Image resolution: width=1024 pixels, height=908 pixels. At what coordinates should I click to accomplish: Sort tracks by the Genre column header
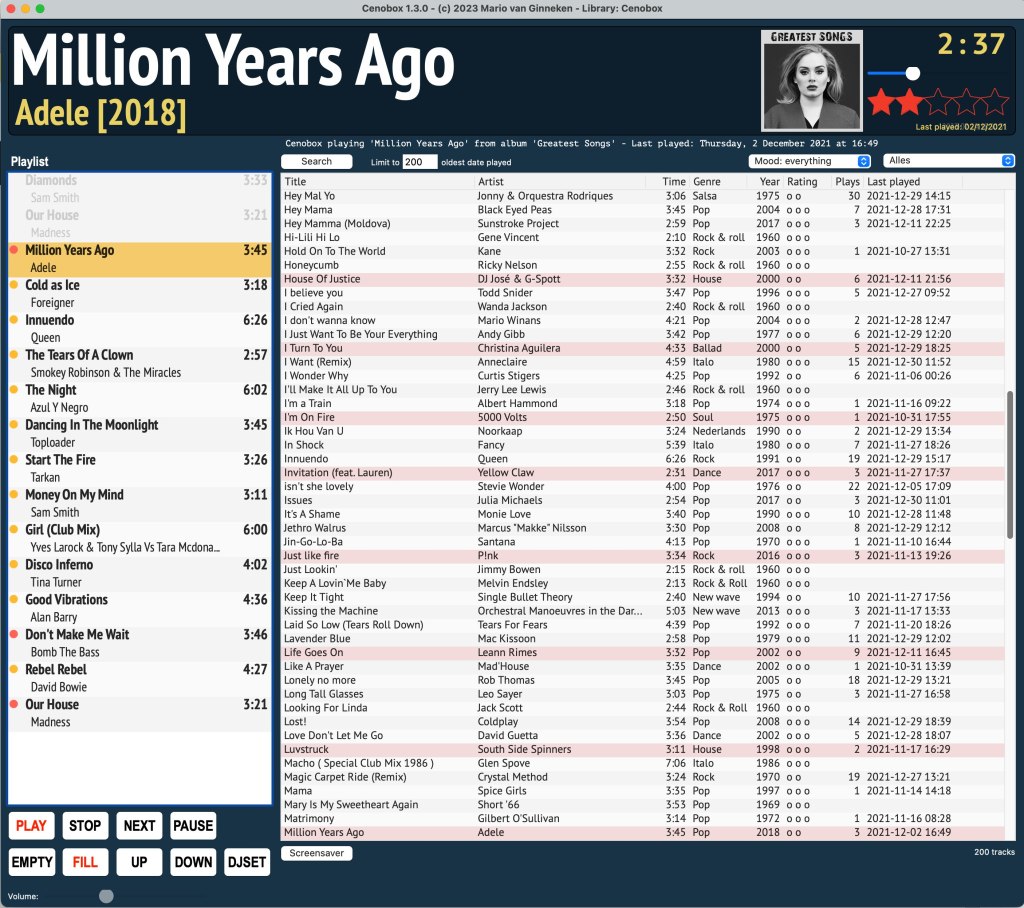pos(706,182)
